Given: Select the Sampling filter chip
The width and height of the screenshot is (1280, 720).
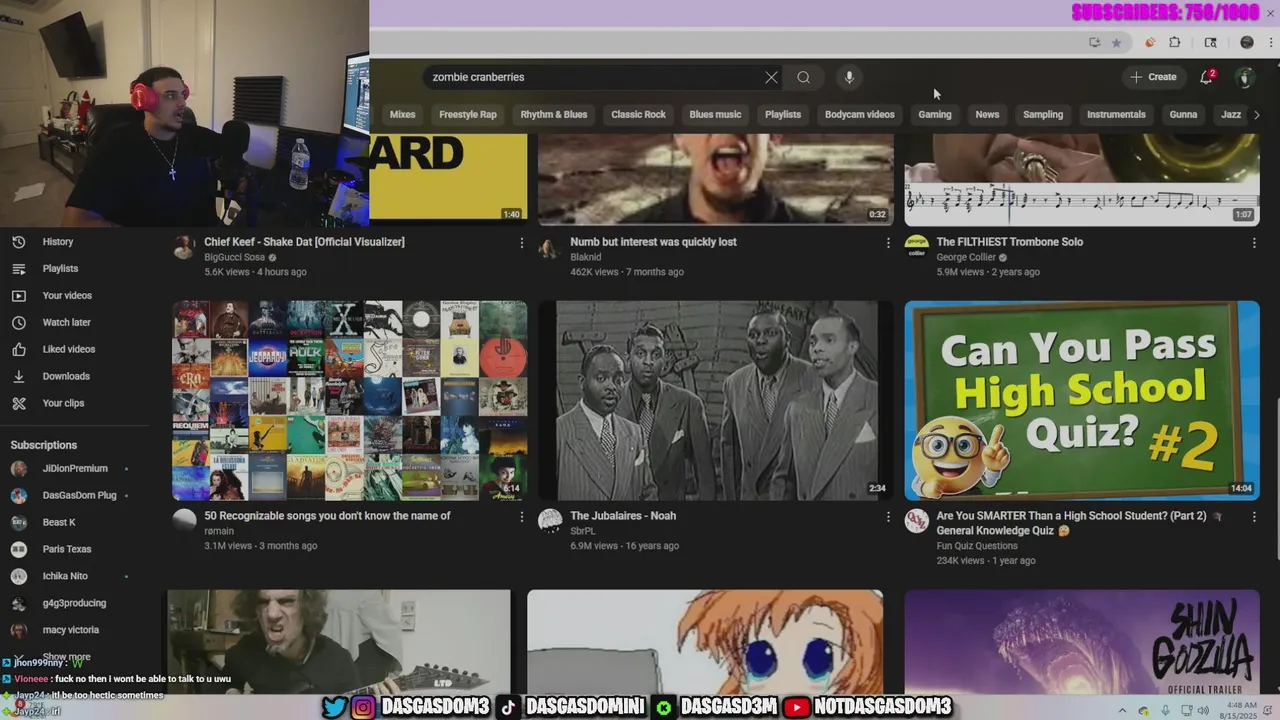Looking at the screenshot, I should (1043, 114).
